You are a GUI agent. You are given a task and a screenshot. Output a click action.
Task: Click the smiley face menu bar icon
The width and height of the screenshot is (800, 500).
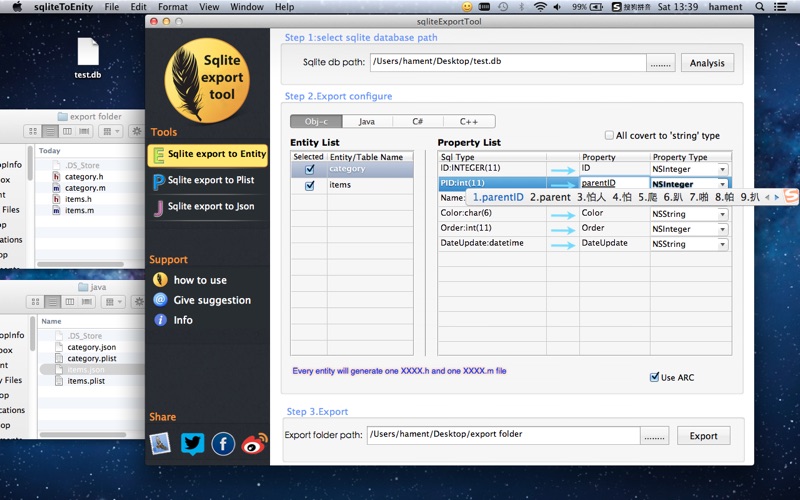[466, 7]
